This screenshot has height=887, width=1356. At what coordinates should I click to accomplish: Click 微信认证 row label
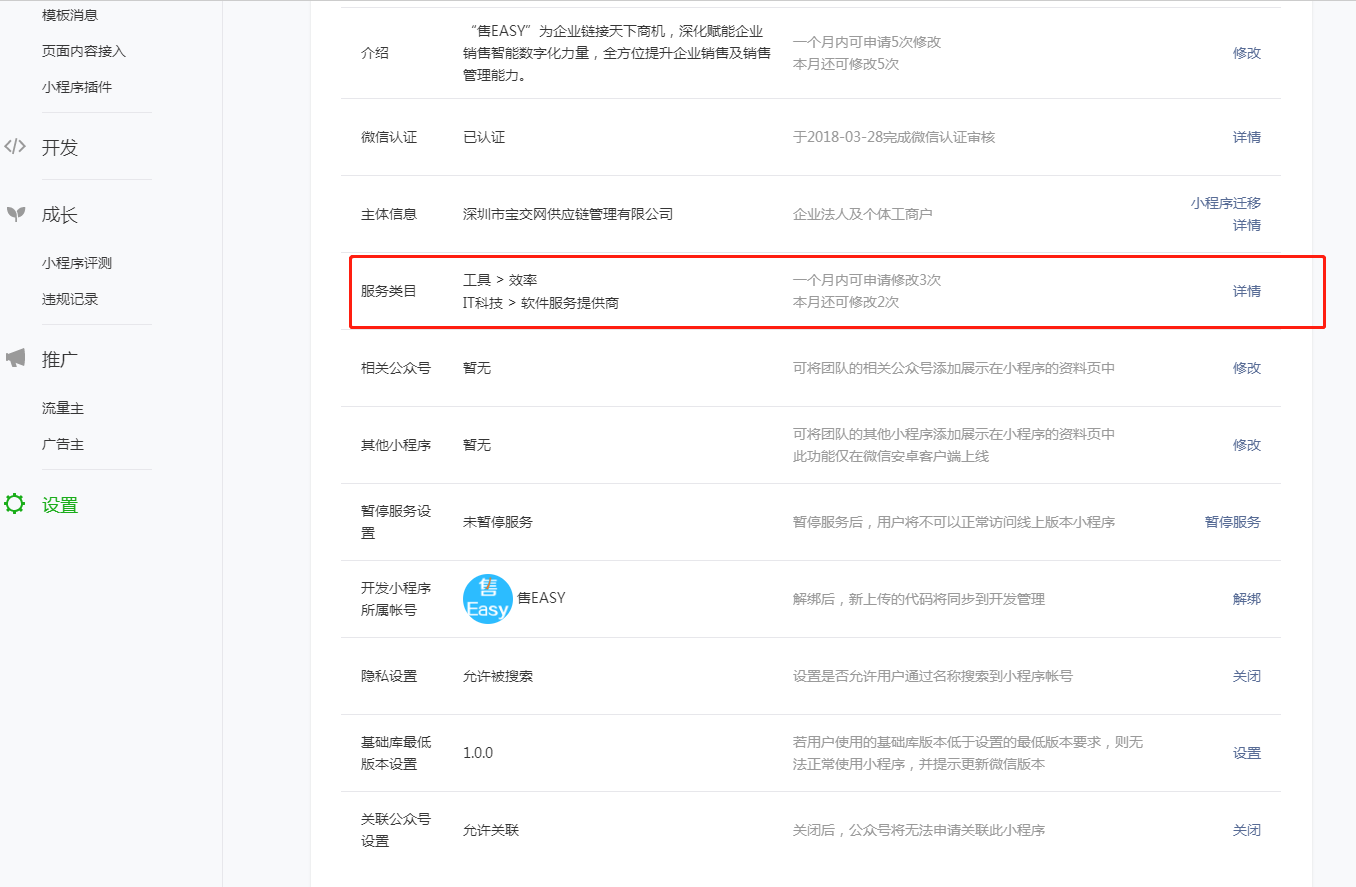pos(389,137)
